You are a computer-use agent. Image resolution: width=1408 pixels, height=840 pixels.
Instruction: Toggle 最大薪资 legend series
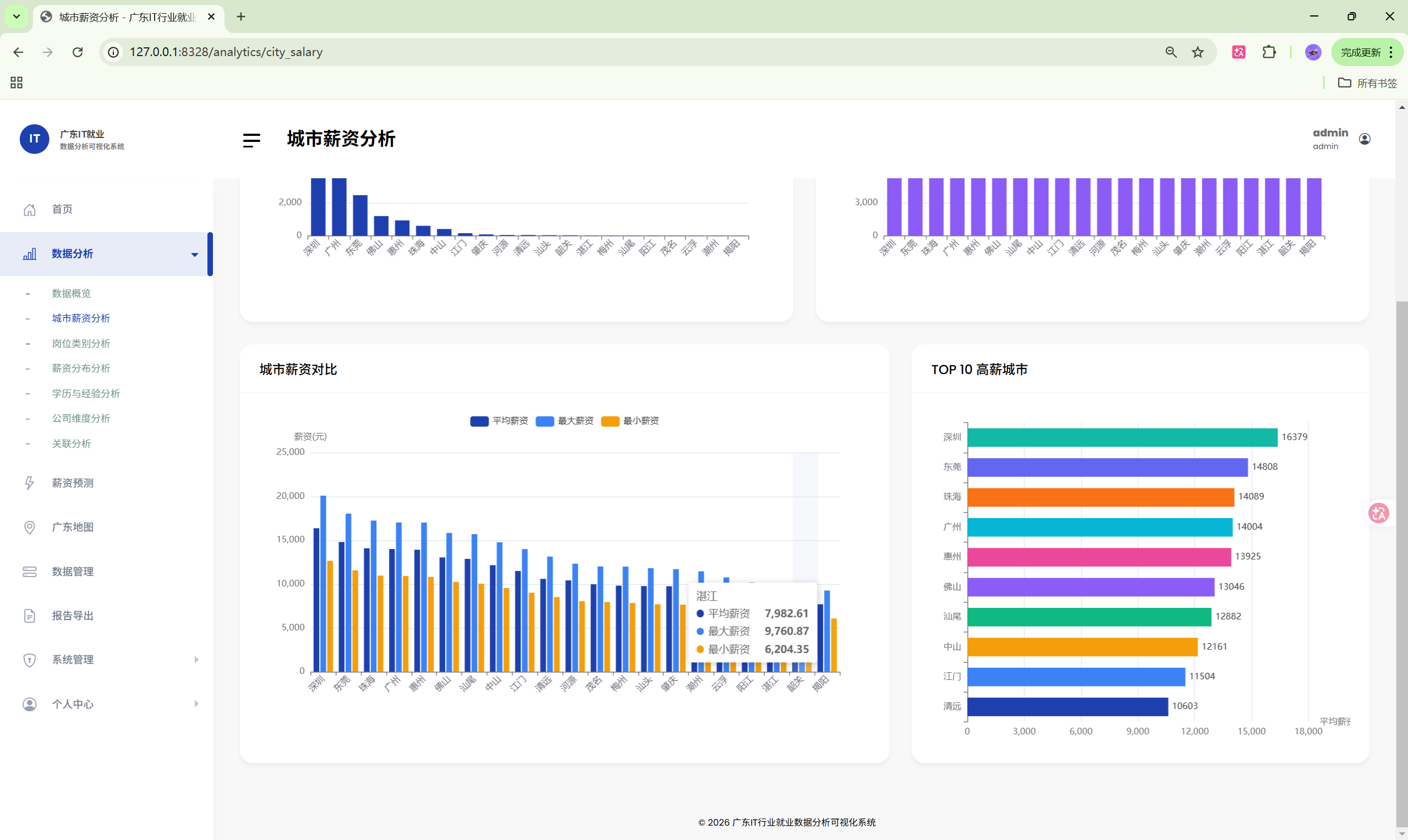(x=565, y=421)
